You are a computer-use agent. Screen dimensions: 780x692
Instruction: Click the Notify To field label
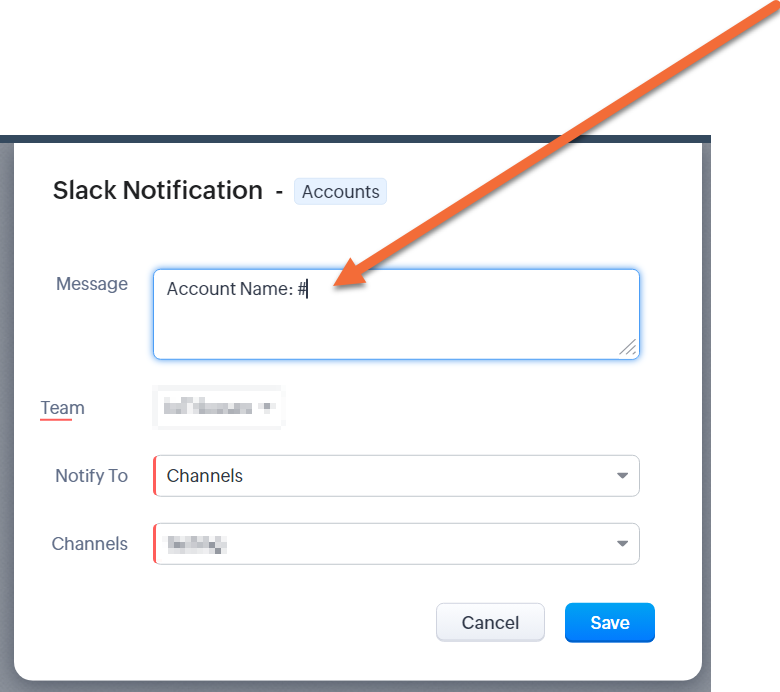click(x=92, y=476)
